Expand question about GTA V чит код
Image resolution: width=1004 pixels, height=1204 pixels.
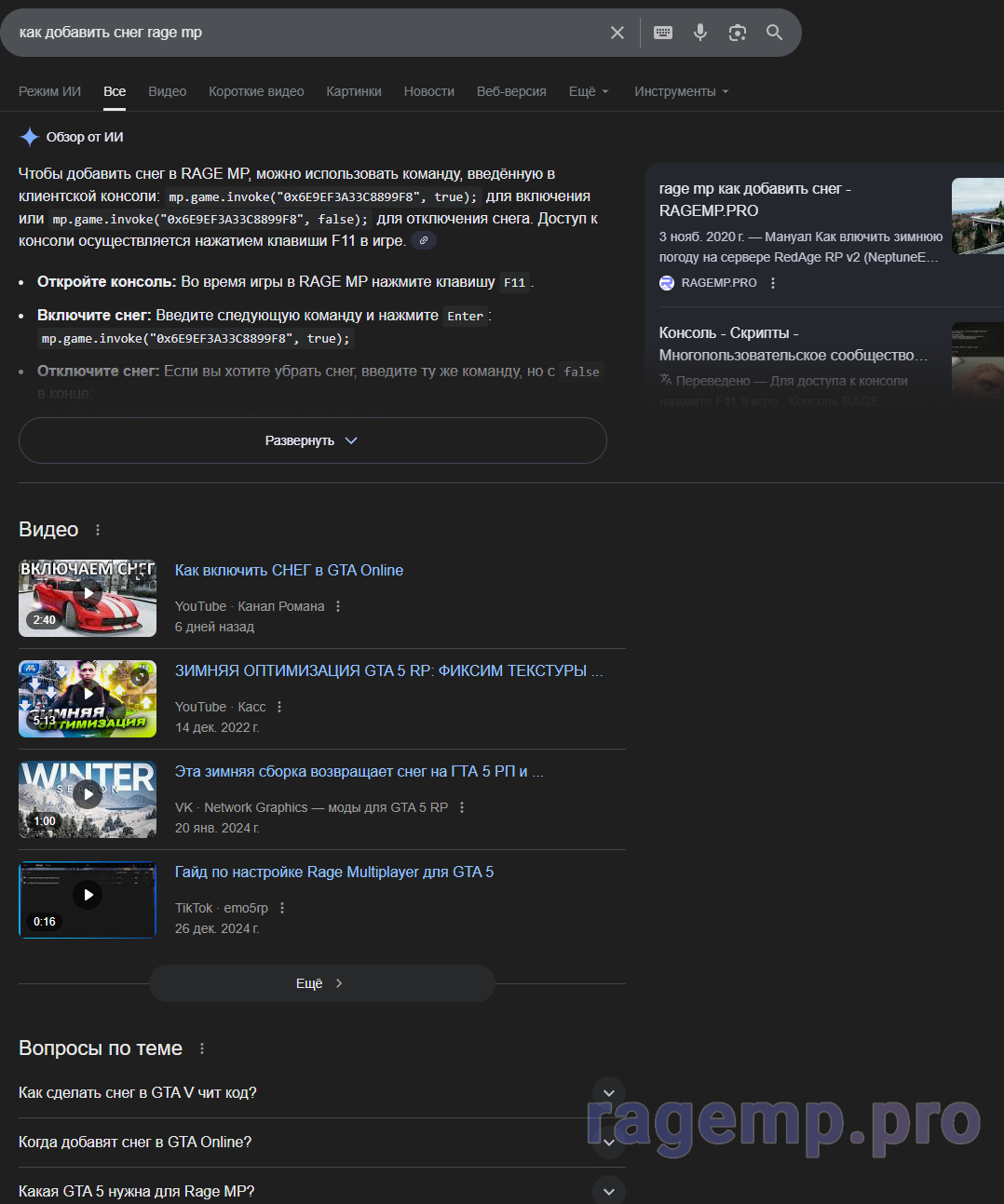[608, 1093]
